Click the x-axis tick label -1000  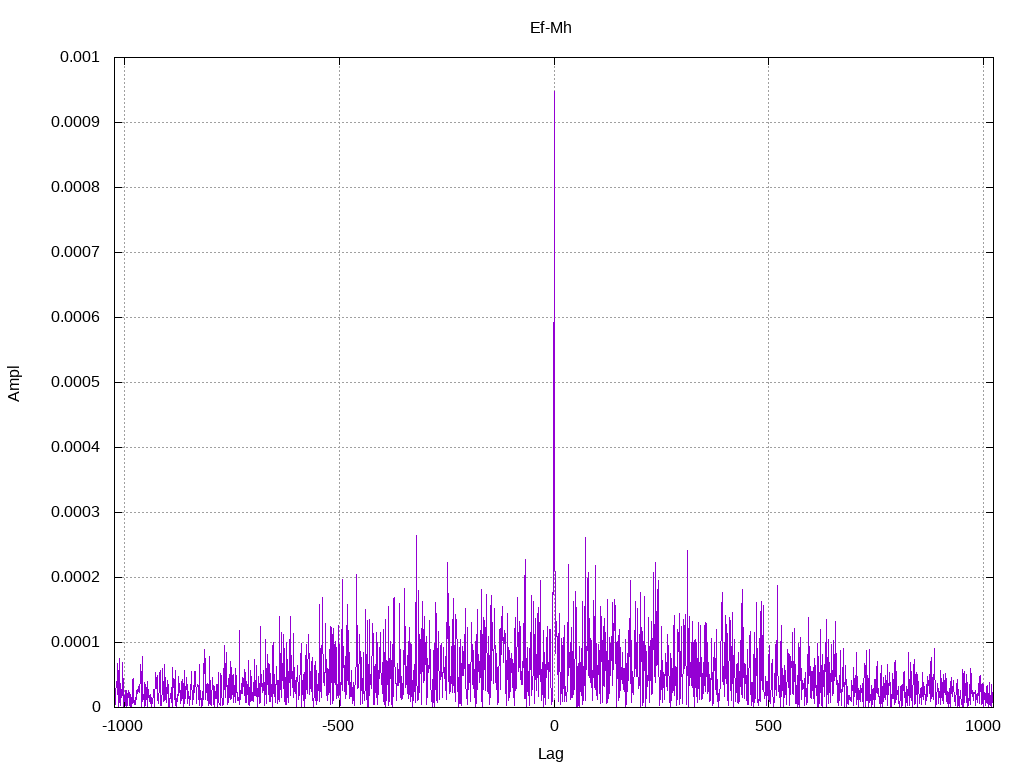click(x=122, y=726)
